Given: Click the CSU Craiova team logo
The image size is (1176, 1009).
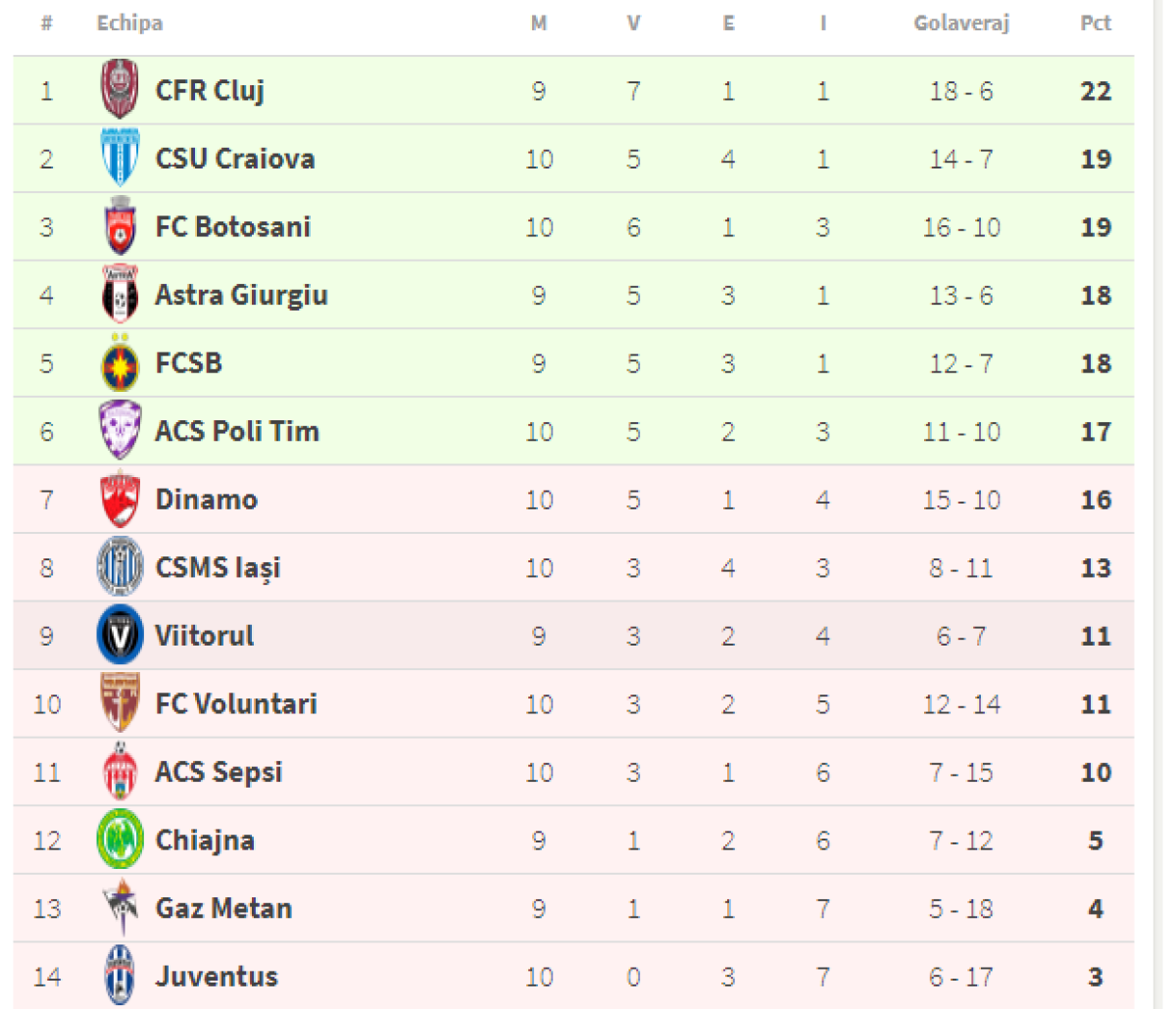Looking at the screenshot, I should (121, 159).
